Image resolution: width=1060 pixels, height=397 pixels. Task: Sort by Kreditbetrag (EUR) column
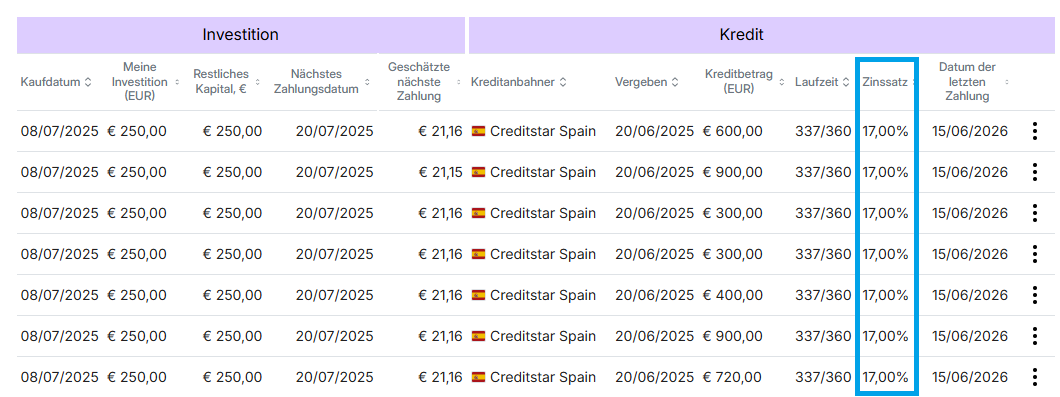[740, 81]
